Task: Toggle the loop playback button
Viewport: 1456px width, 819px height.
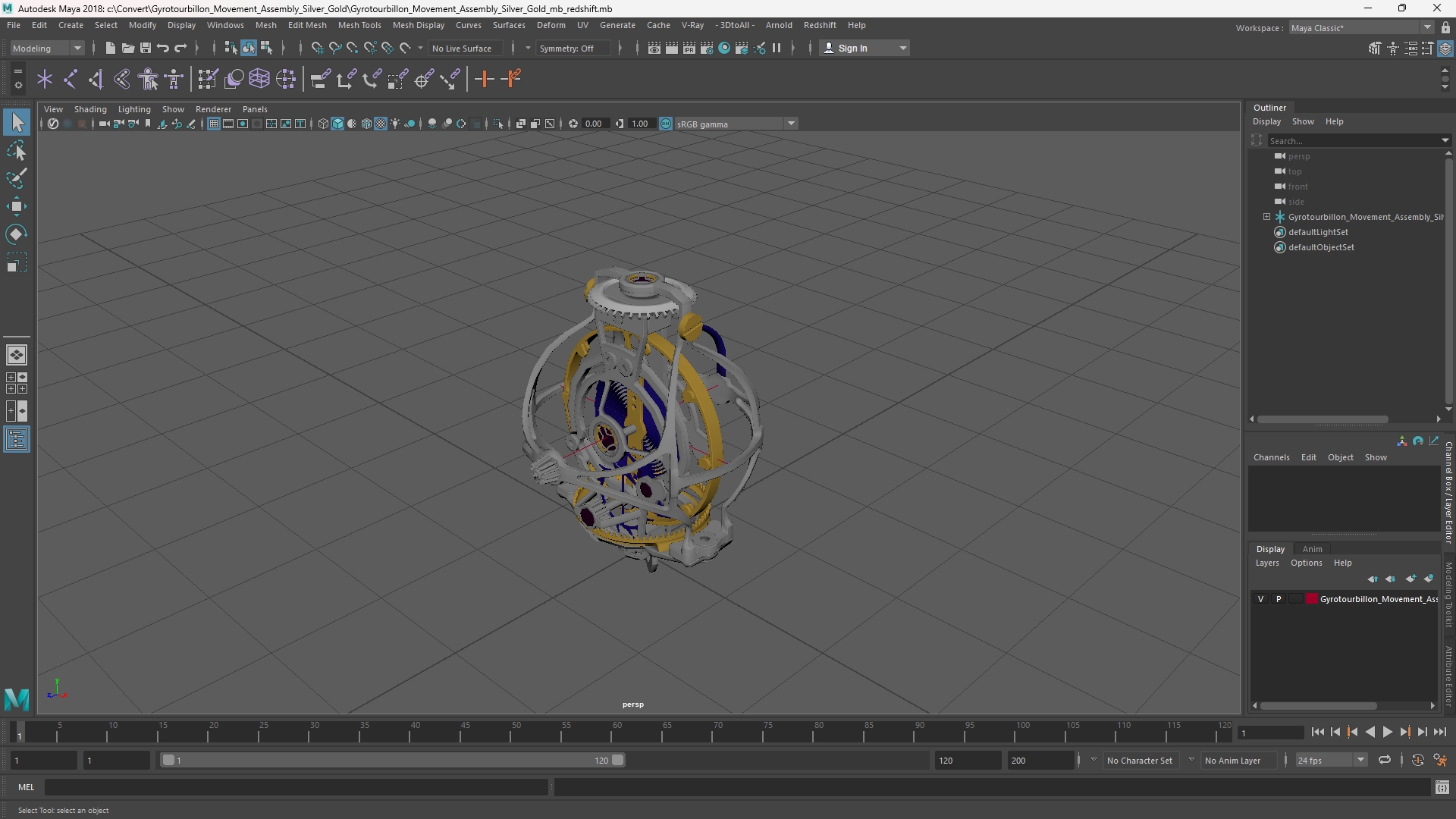Action: (x=1384, y=760)
